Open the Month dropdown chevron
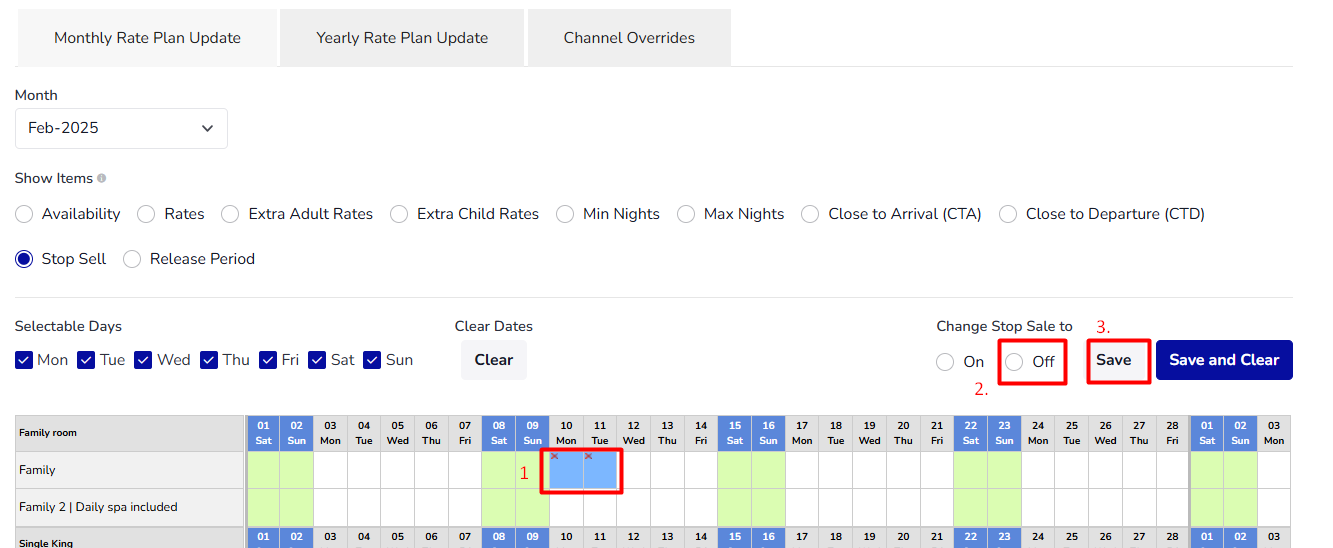The height and width of the screenshot is (548, 1333). point(207,129)
